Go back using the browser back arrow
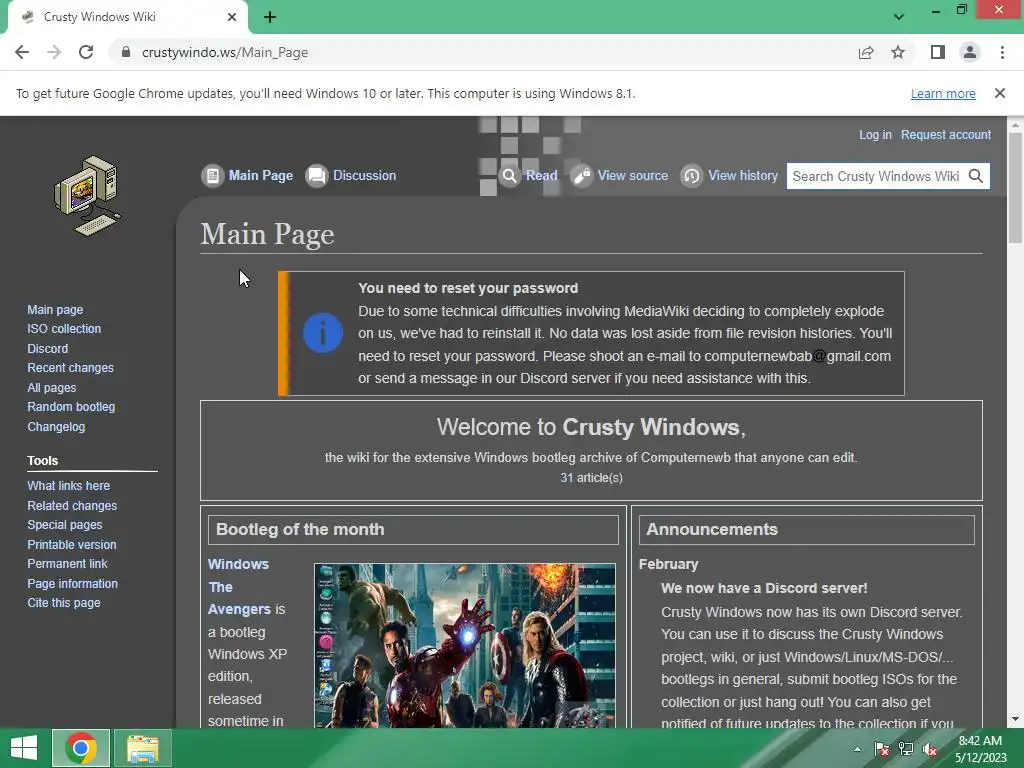This screenshot has height=768, width=1024. 22,52
